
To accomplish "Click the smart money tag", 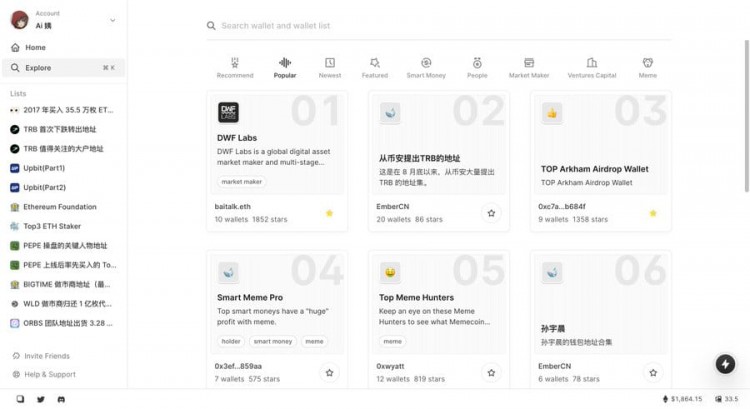I will click(x=273, y=342).
